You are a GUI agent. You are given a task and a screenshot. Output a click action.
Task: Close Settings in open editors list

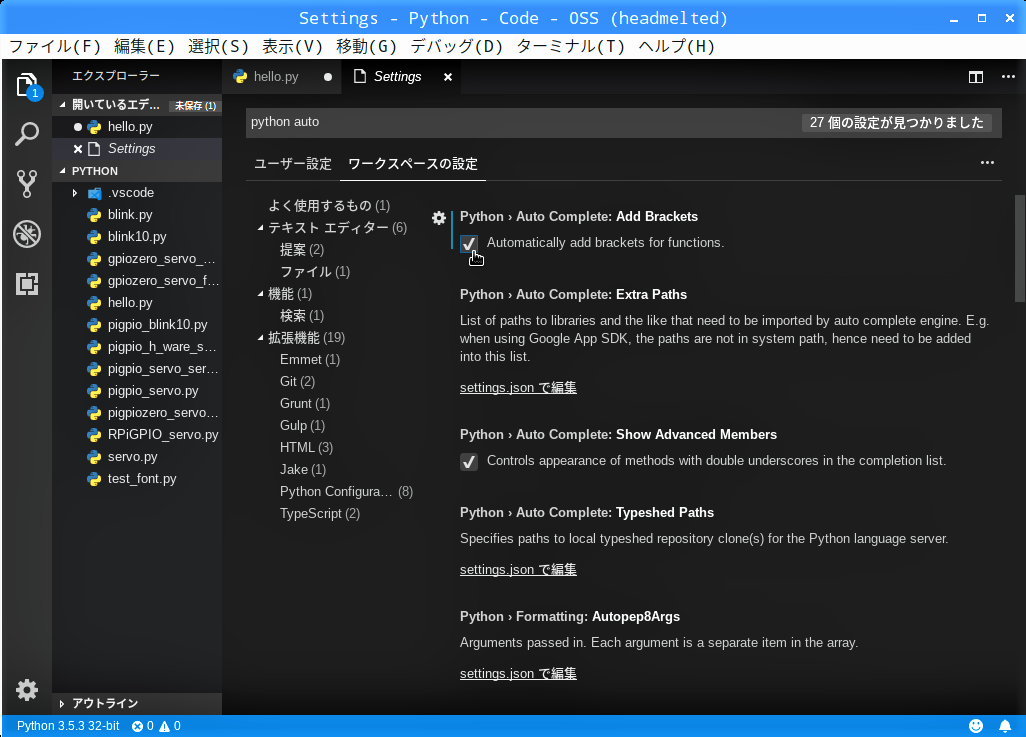click(x=78, y=149)
